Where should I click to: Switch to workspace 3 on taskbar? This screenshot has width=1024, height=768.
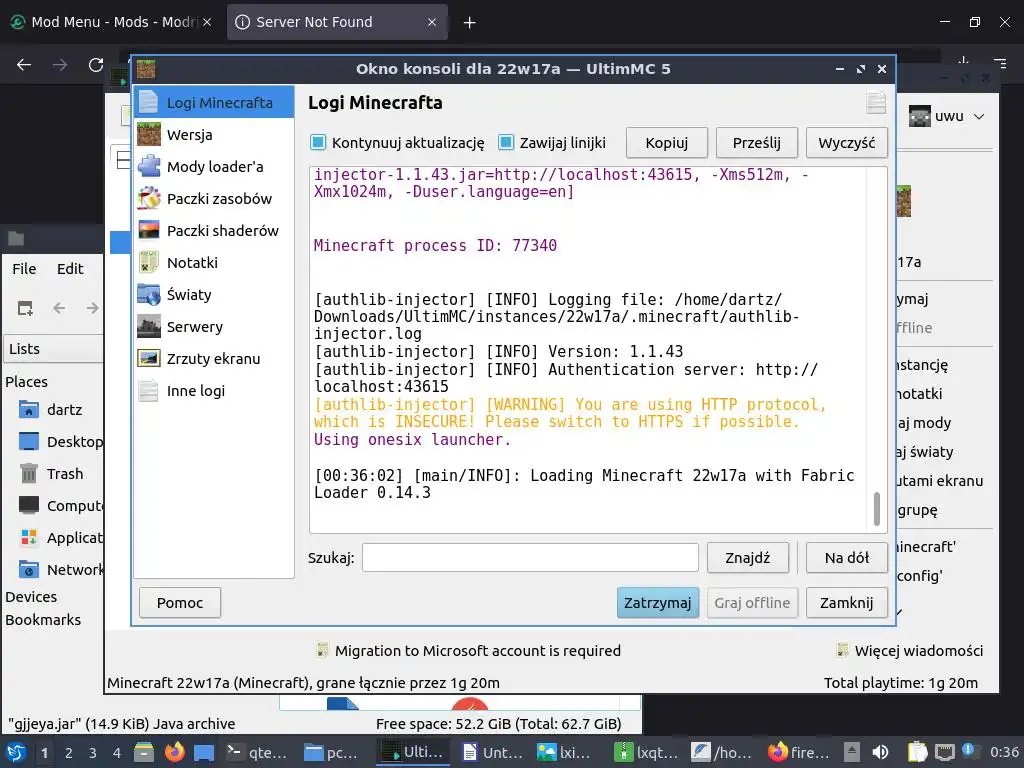click(93, 753)
